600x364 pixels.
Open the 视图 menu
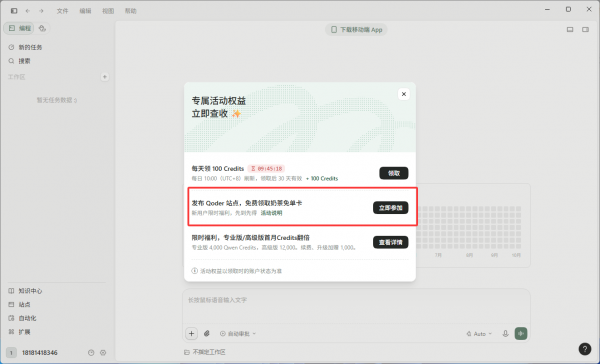point(108,11)
